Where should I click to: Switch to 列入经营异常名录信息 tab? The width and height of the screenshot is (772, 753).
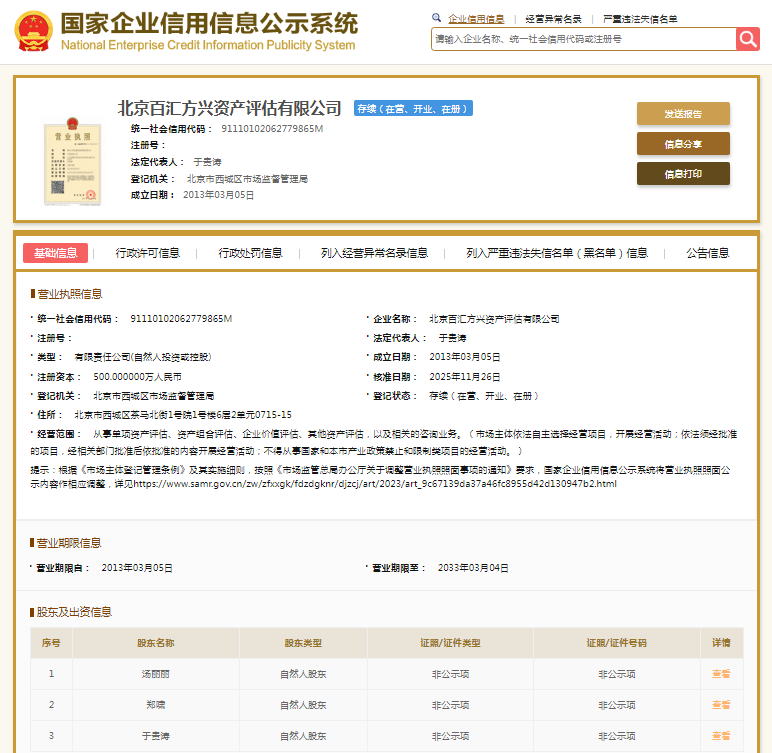tap(374, 253)
